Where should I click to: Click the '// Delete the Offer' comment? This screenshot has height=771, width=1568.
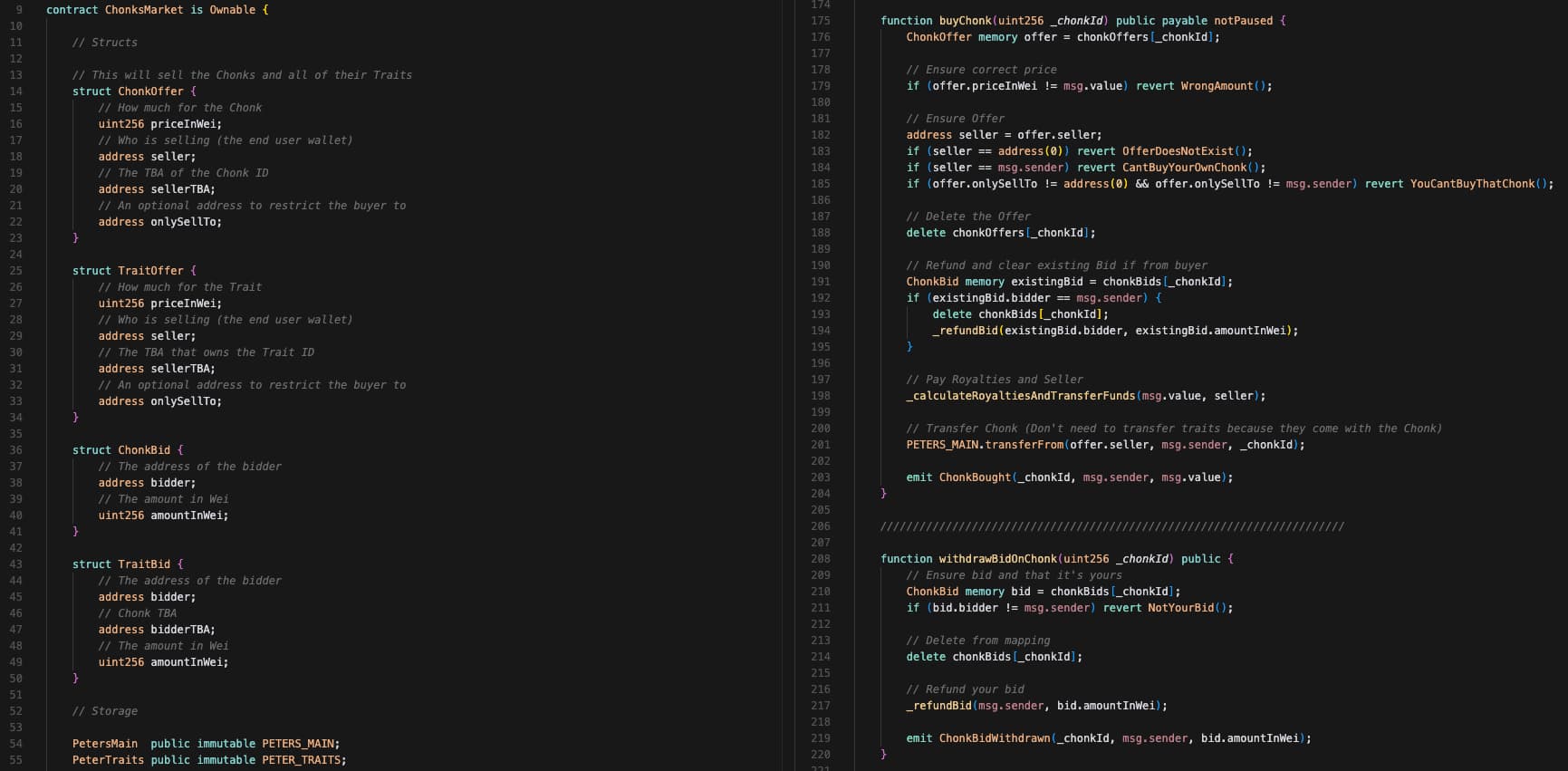click(968, 217)
